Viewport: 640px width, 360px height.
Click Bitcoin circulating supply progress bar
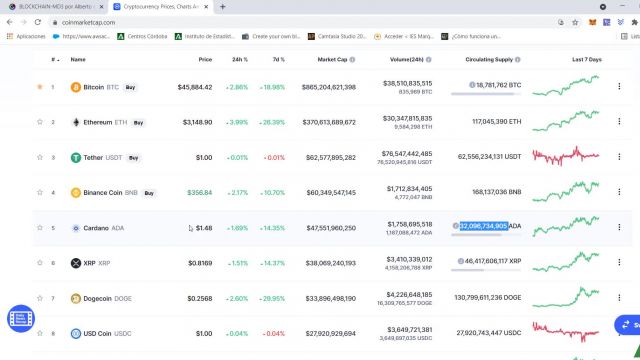tap(486, 94)
